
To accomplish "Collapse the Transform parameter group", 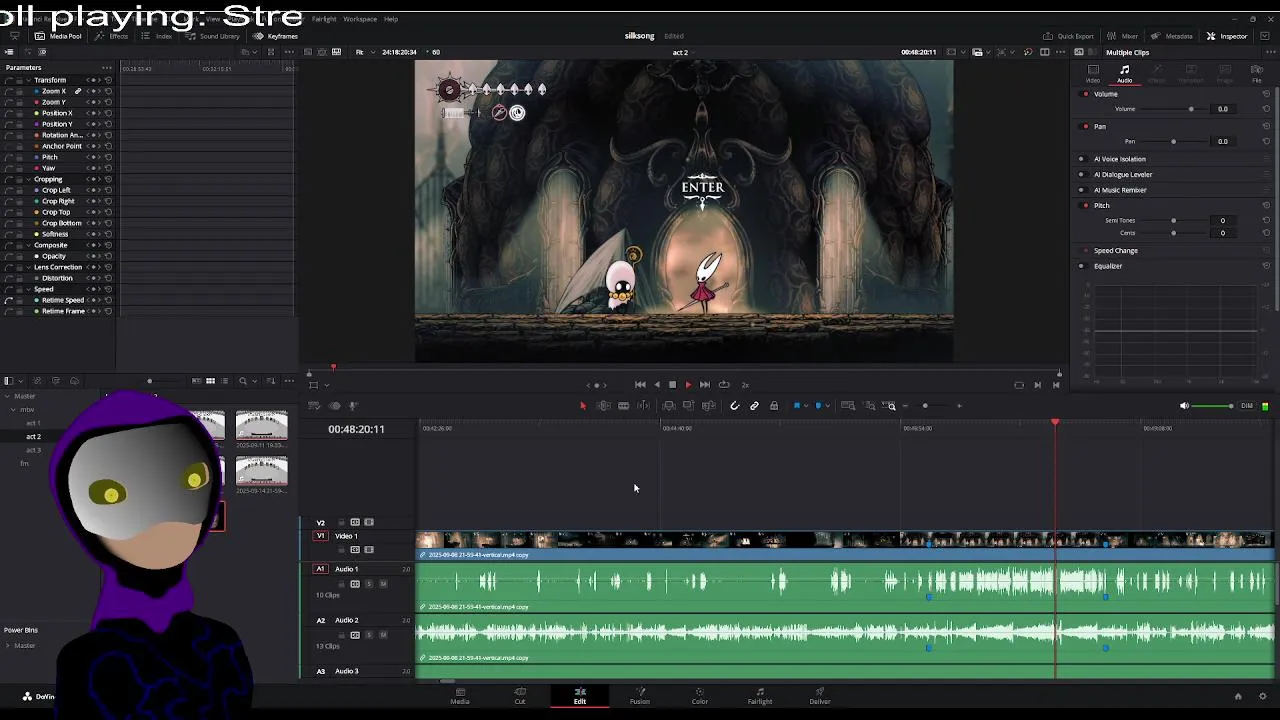I will [29, 80].
